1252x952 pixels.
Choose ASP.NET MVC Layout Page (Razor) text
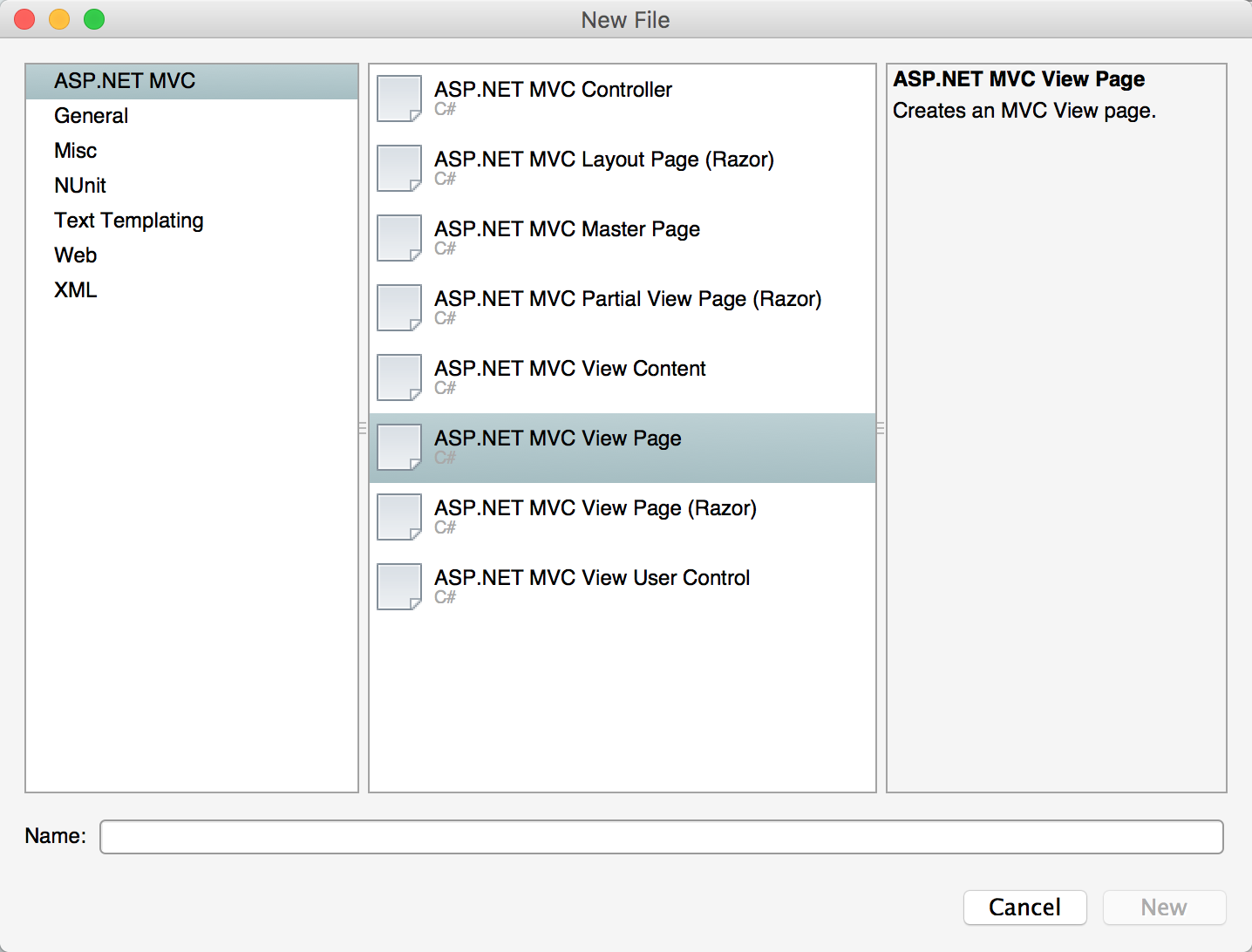(x=604, y=160)
